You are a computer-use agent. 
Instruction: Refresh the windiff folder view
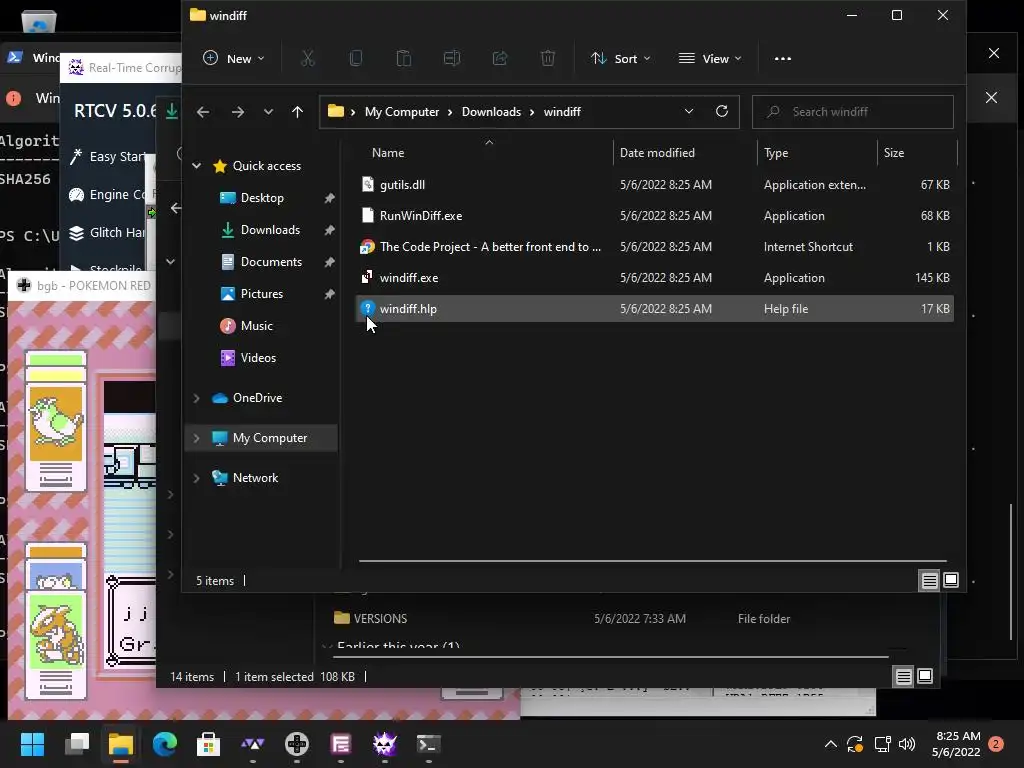[x=722, y=111]
